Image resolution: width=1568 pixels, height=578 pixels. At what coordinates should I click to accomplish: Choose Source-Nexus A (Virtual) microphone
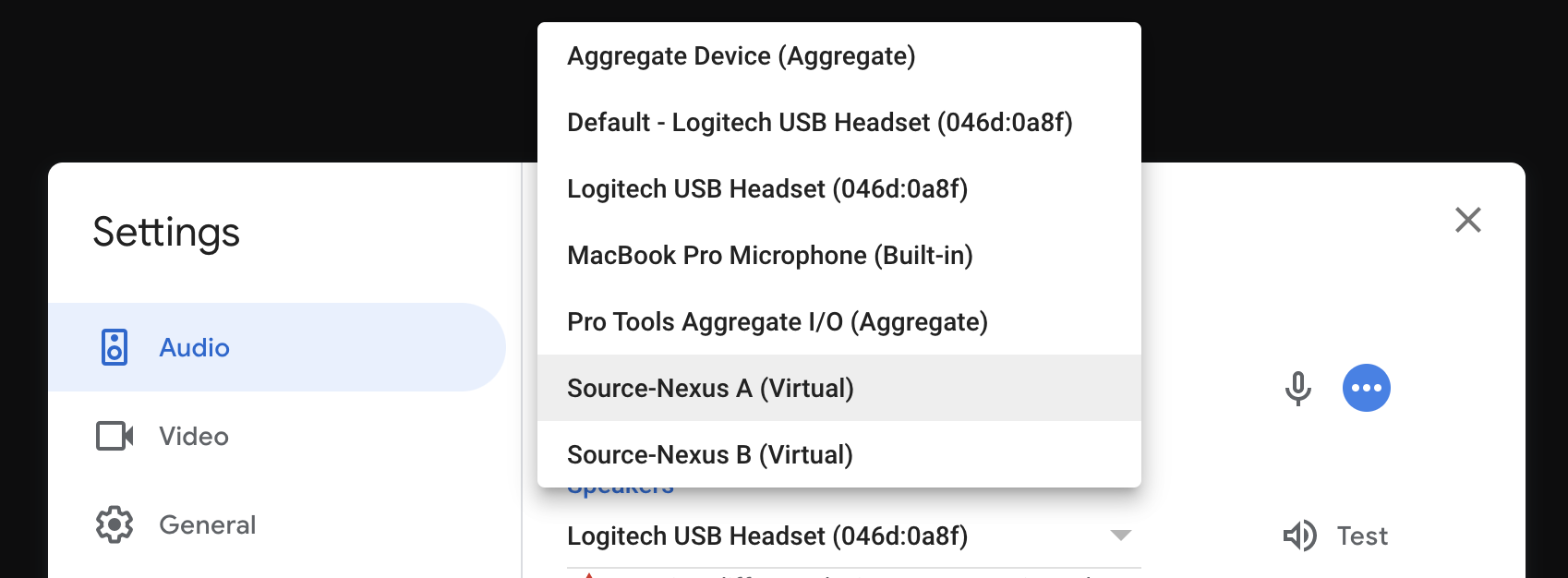point(710,389)
